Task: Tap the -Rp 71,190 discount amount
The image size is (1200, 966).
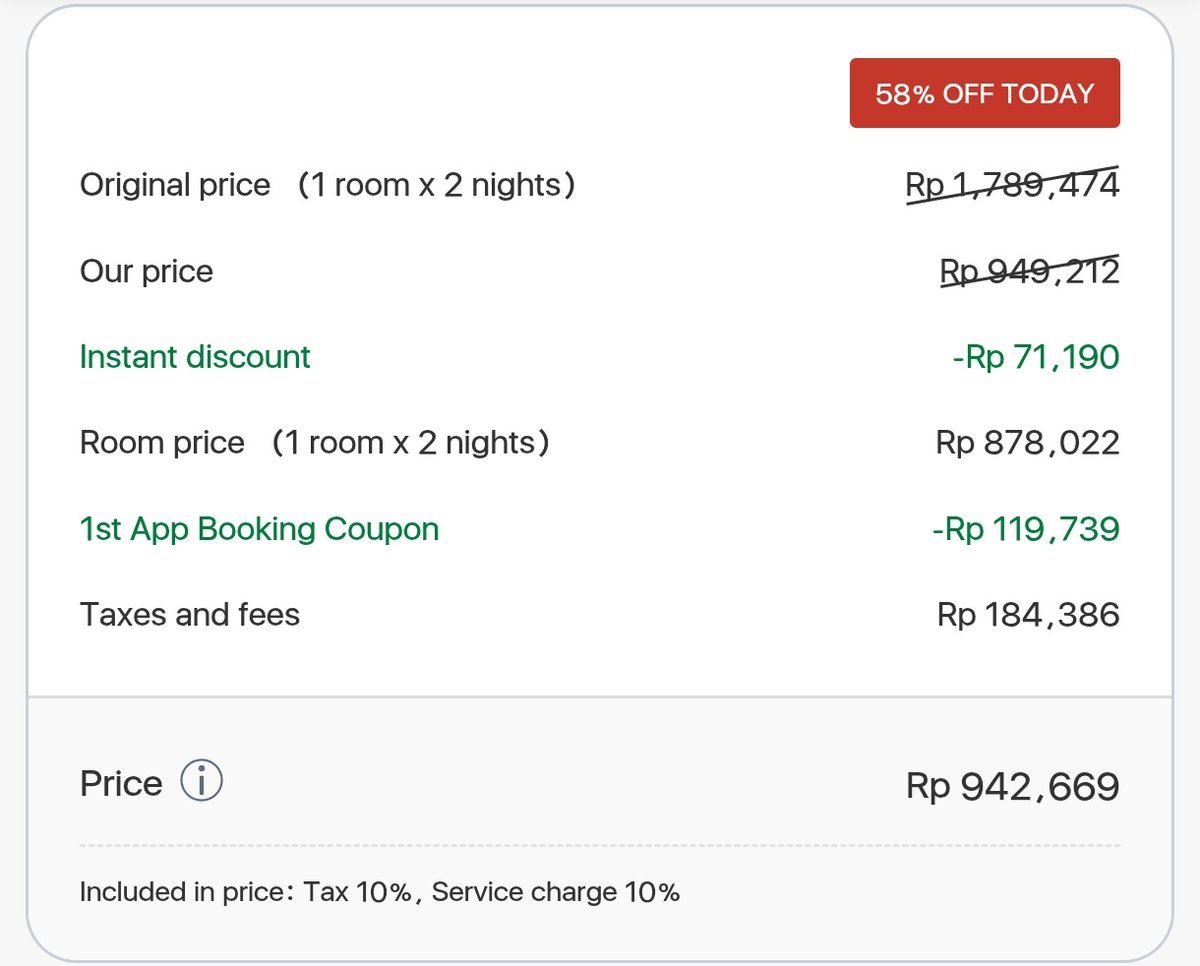Action: click(x=1035, y=357)
